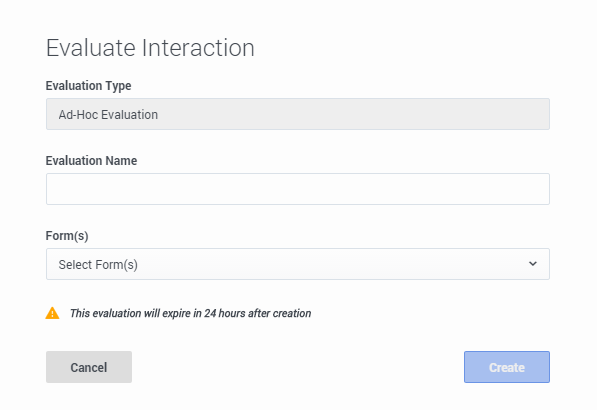Viewport: 597px width, 410px height.
Task: Click the Ad-Hoc Evaluation text
Action: 108,115
